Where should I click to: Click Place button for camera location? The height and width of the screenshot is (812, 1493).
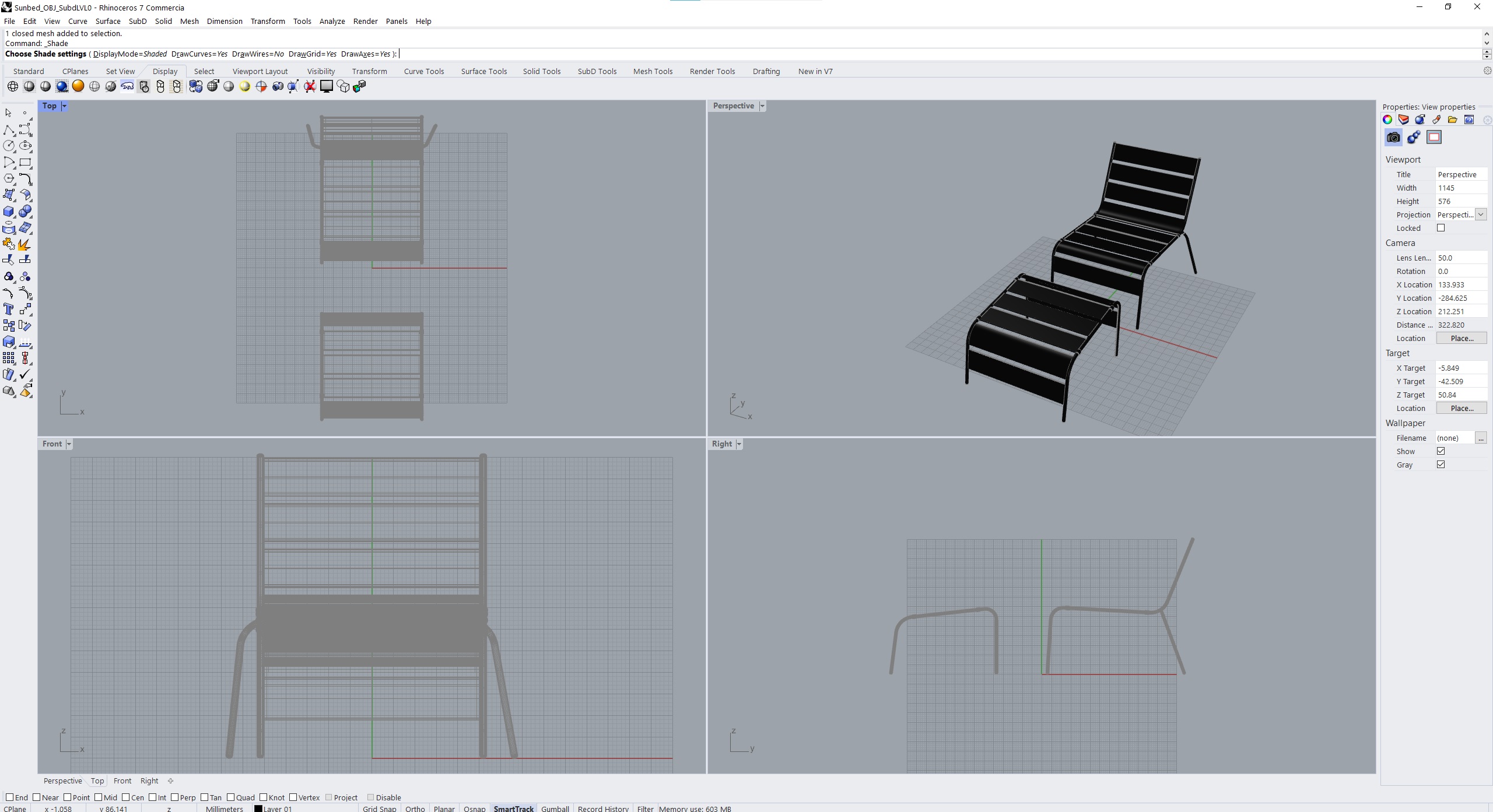1461,338
